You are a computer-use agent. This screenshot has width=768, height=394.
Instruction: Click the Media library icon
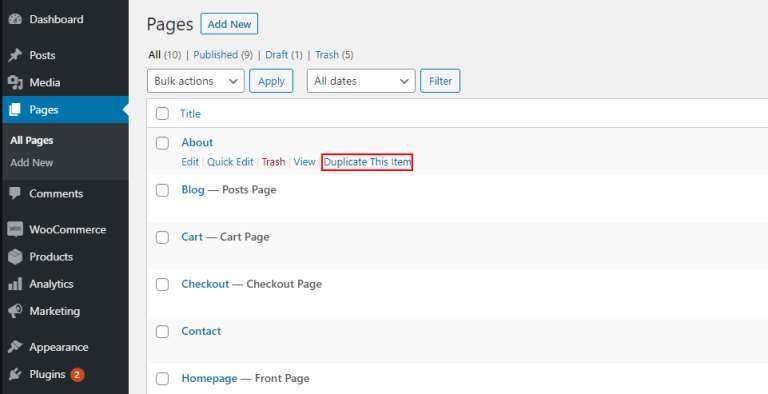pyautogui.click(x=15, y=83)
